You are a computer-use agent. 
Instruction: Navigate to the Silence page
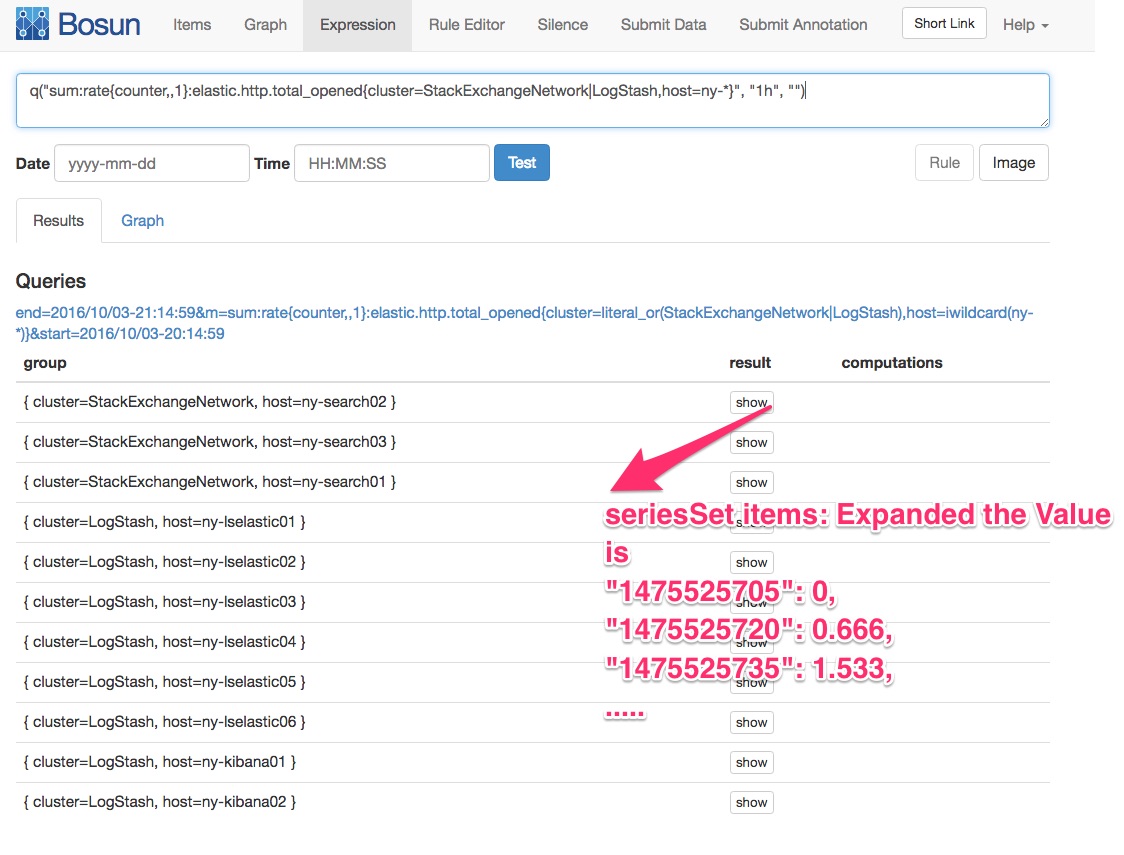(x=562, y=25)
